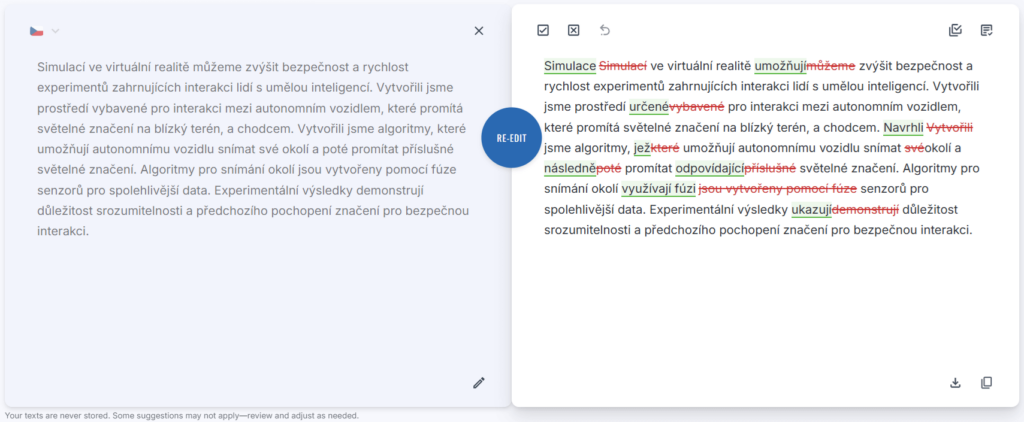Reject all suggestions with the X-box icon
This screenshot has height=422, width=1024.
[573, 31]
